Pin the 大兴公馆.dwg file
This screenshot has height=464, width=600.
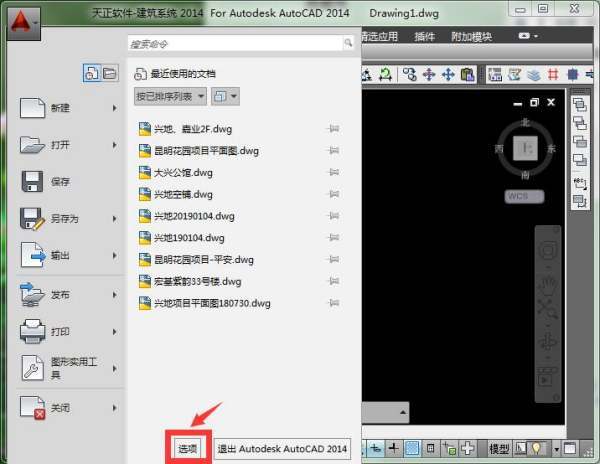coord(334,172)
